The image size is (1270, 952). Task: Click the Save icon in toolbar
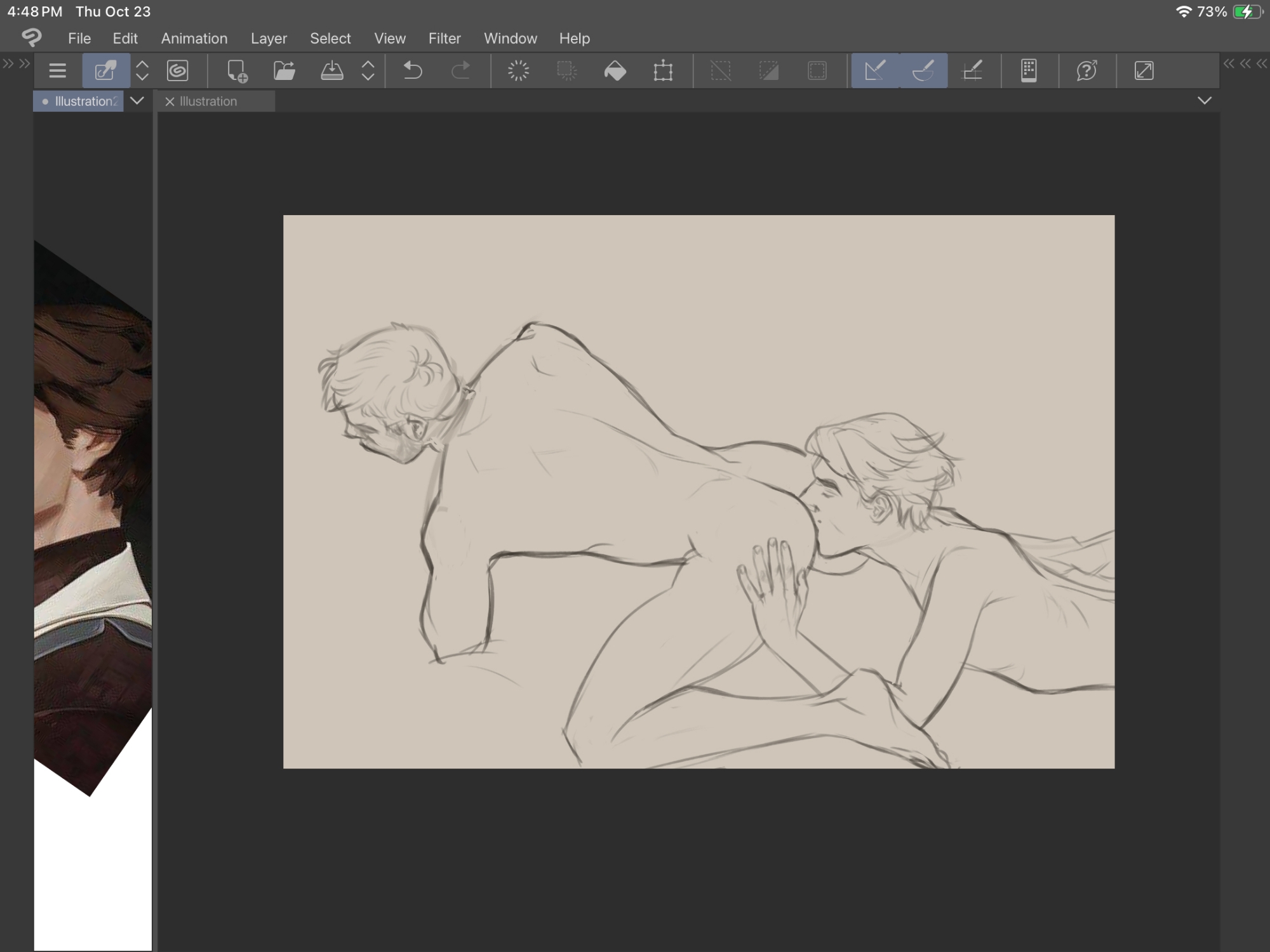[x=331, y=70]
